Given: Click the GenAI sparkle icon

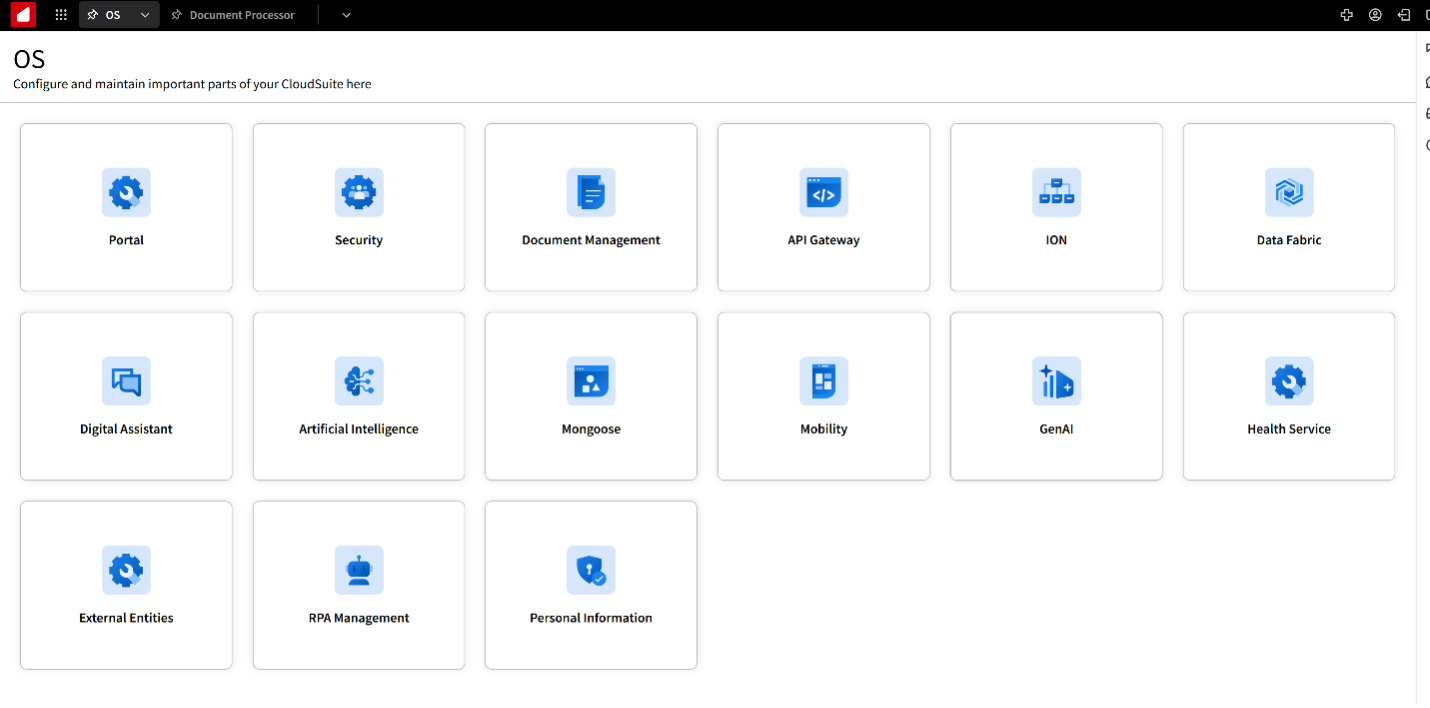Looking at the screenshot, I should point(1056,381).
